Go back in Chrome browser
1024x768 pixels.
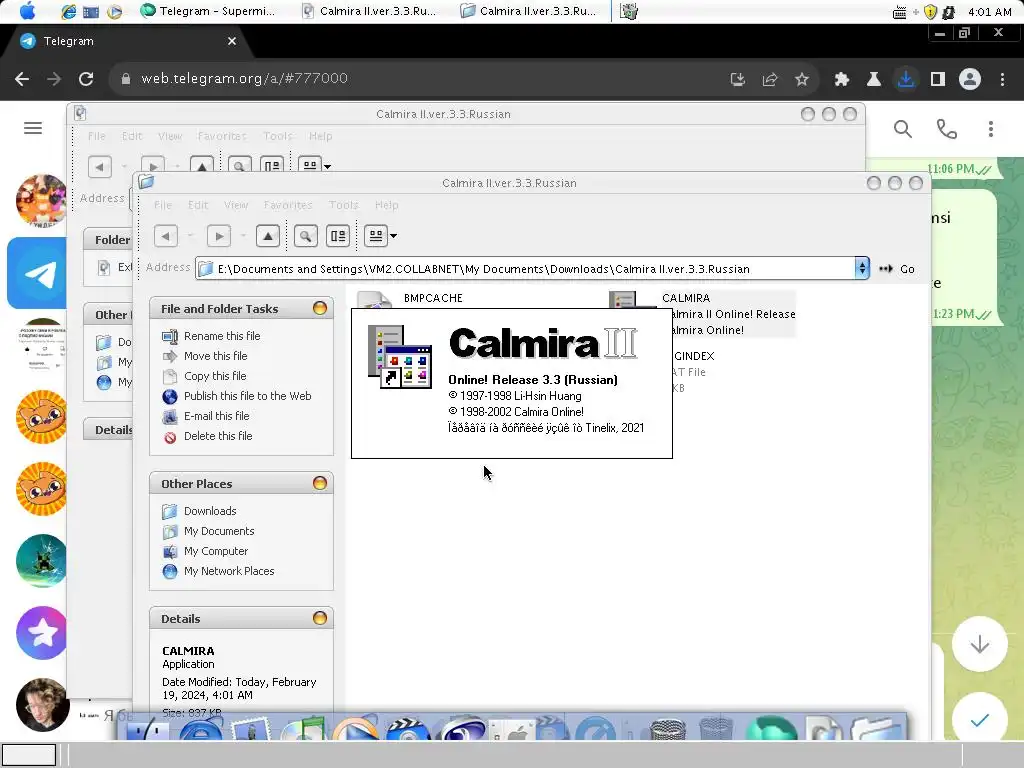pos(22,78)
